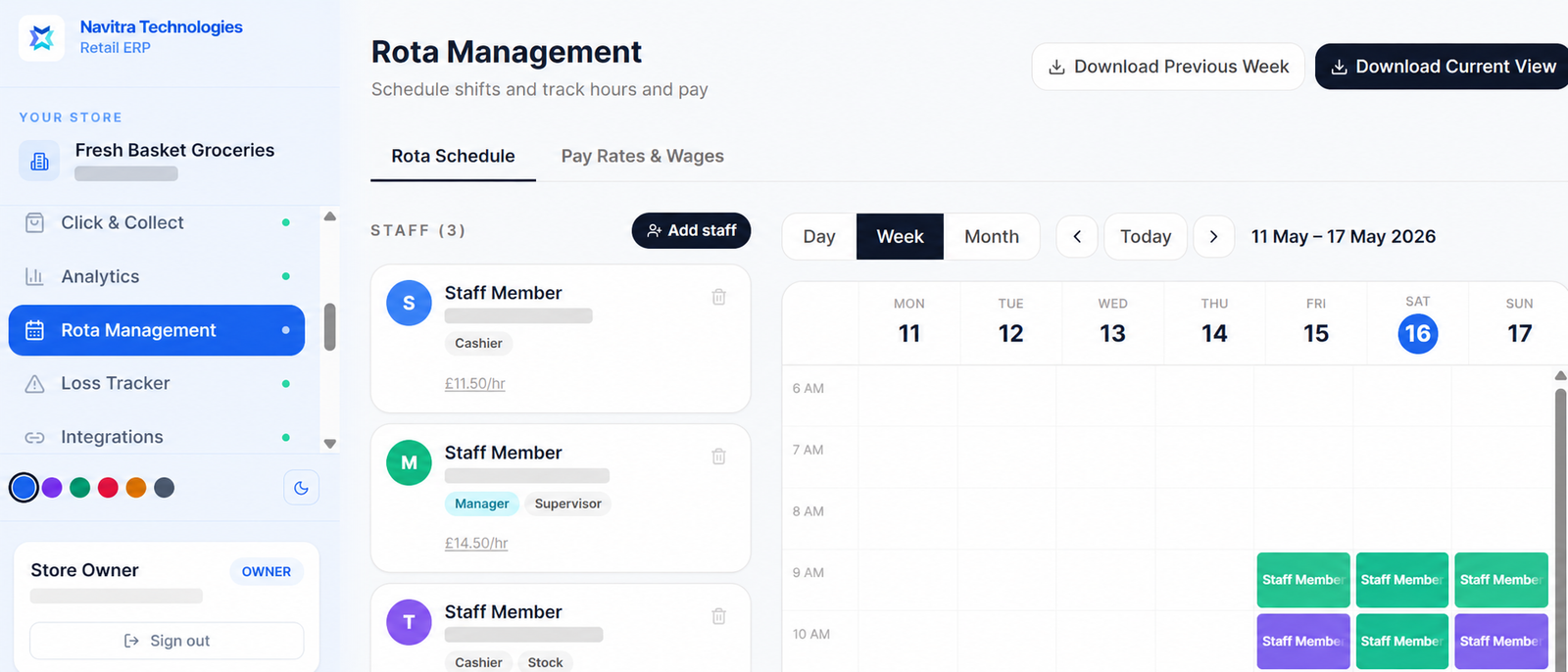Viewport: 1568px width, 672px height.
Task: Select Rota Management in the sidebar
Action: (157, 330)
